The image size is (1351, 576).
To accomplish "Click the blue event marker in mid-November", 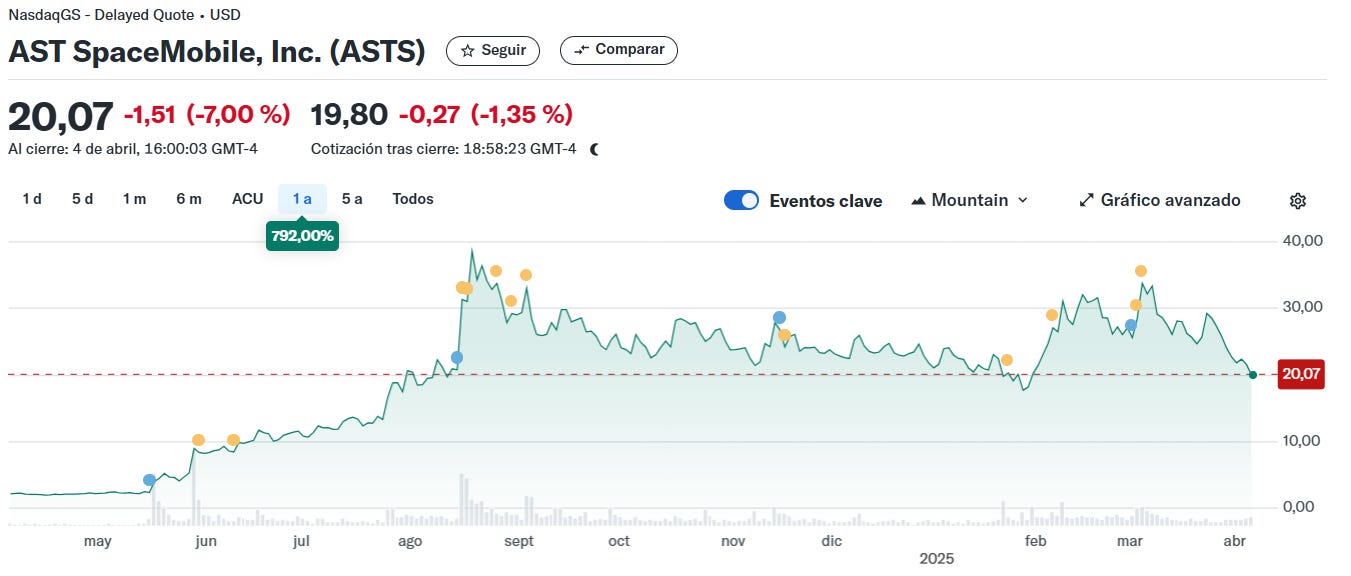I will [x=779, y=318].
